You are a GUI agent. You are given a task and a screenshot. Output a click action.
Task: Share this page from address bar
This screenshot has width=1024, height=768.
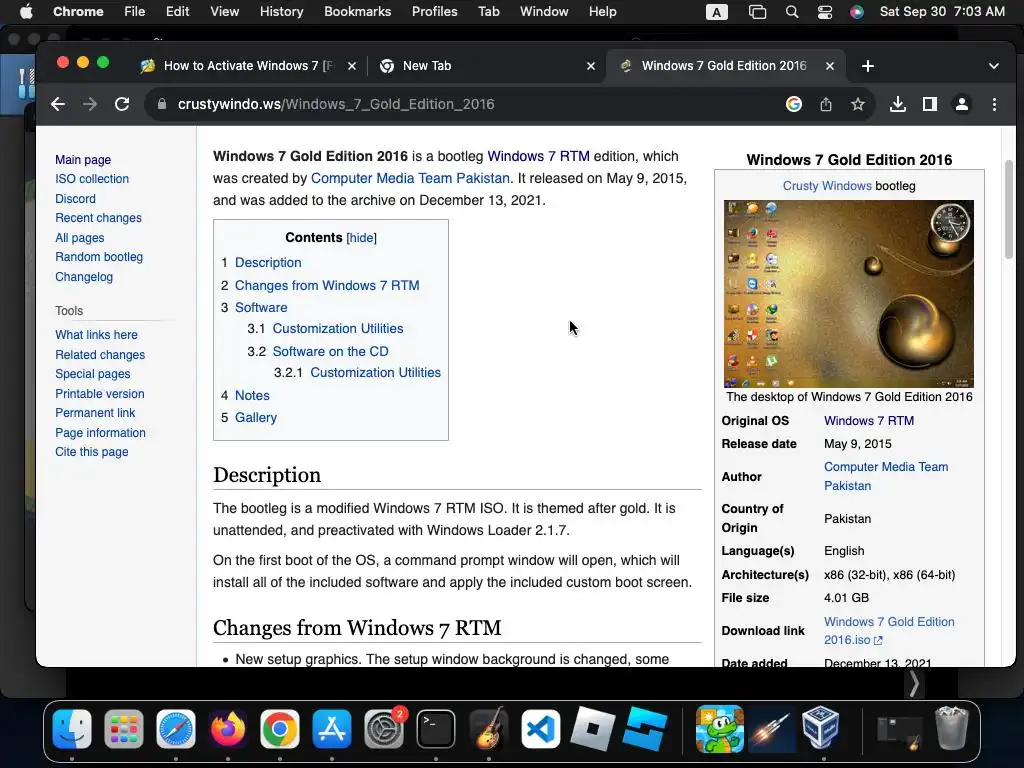(x=826, y=104)
